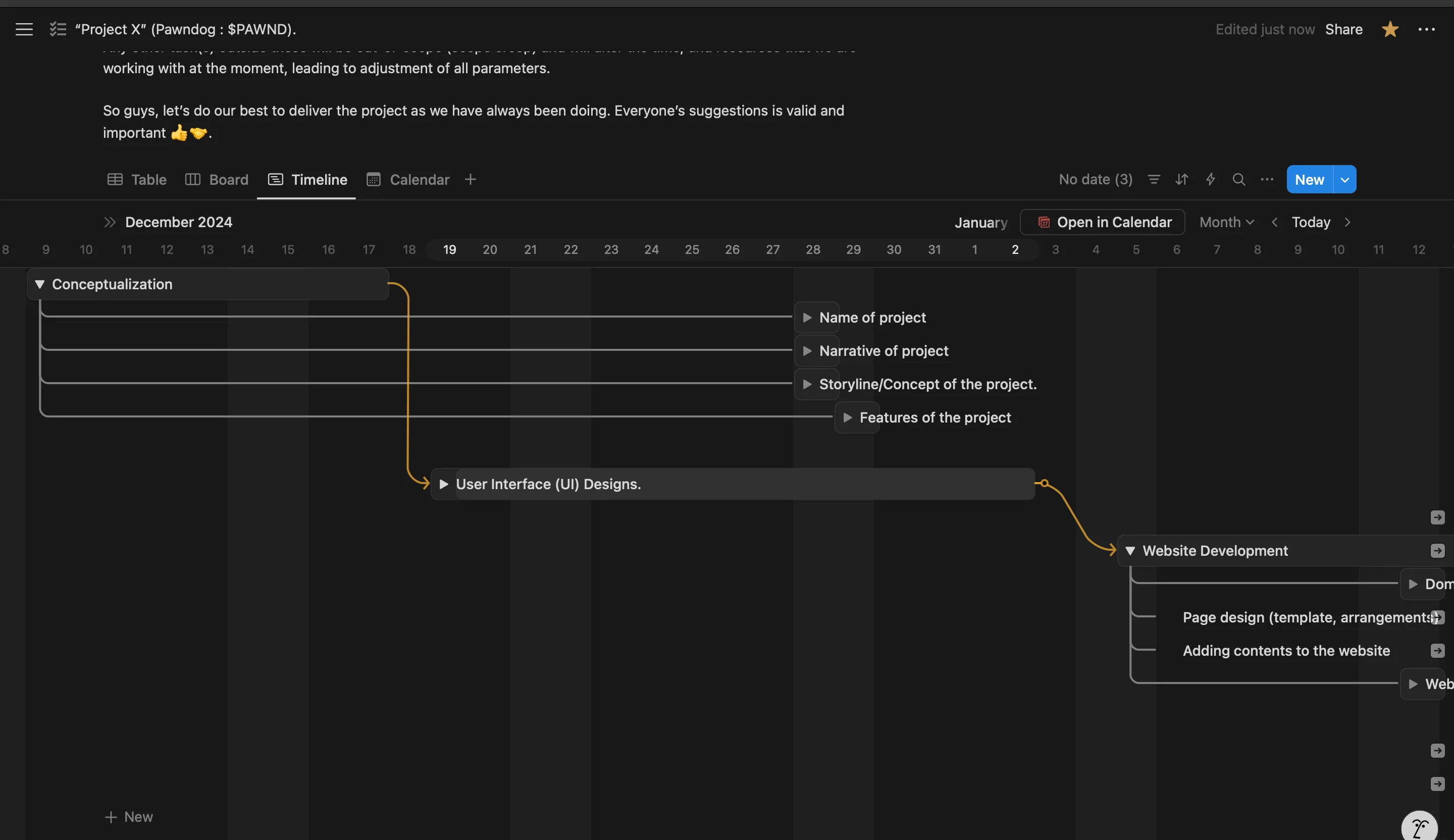Open the page options three-dot menu
Viewport: 1454px width, 840px height.
[x=1426, y=29]
